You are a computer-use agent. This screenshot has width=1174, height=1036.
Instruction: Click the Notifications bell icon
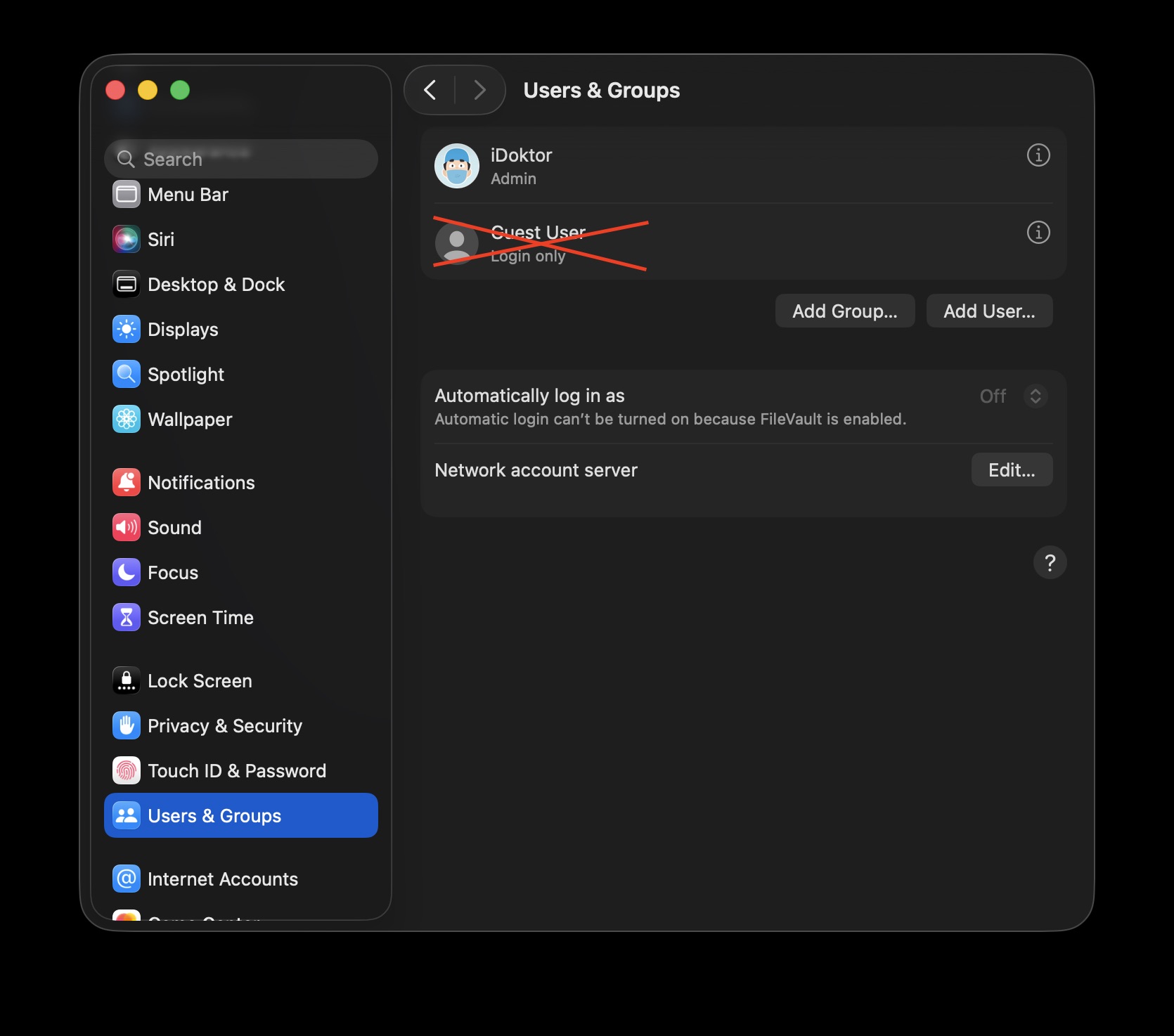pos(127,482)
